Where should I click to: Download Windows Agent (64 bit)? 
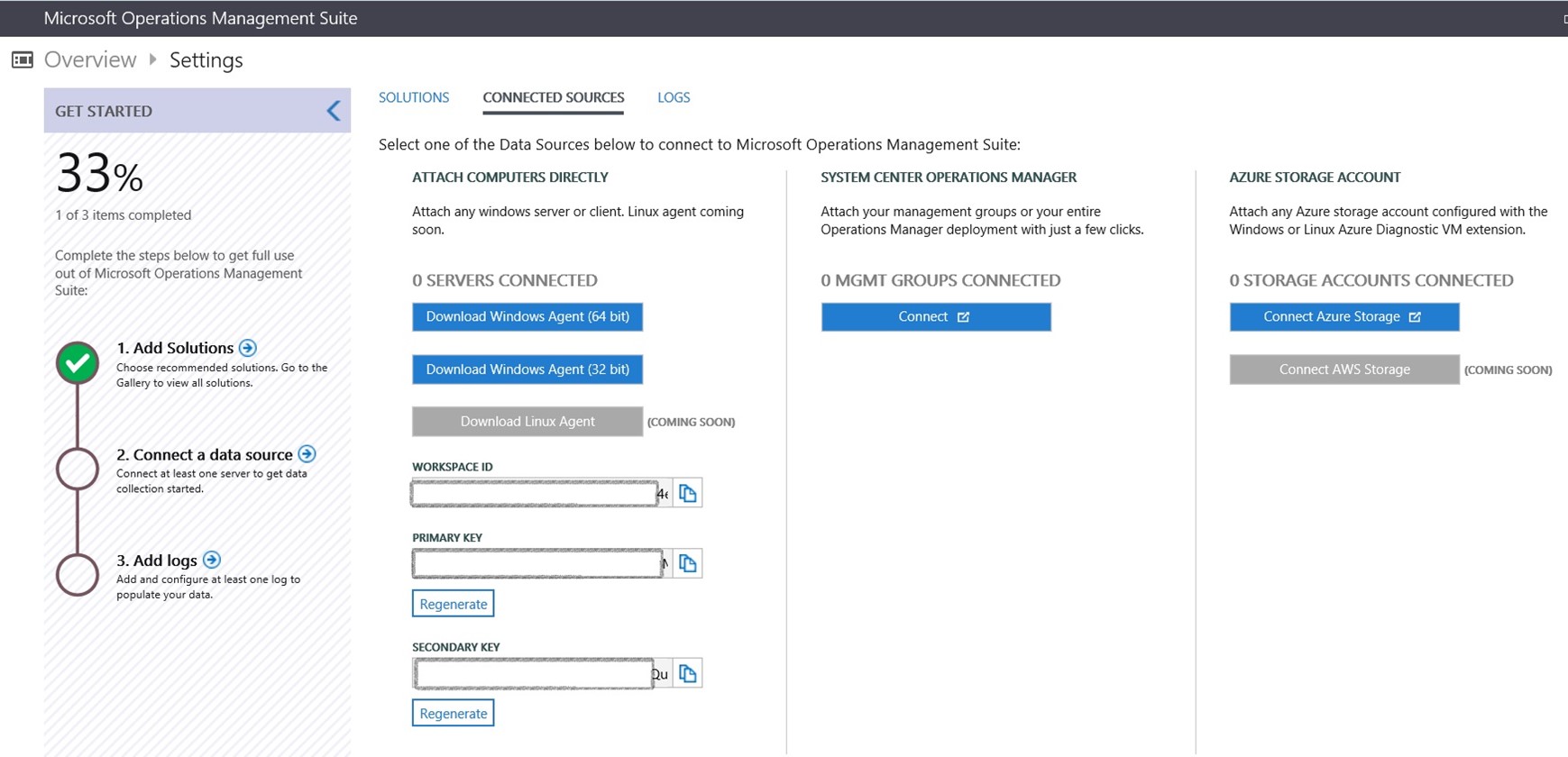tap(527, 316)
